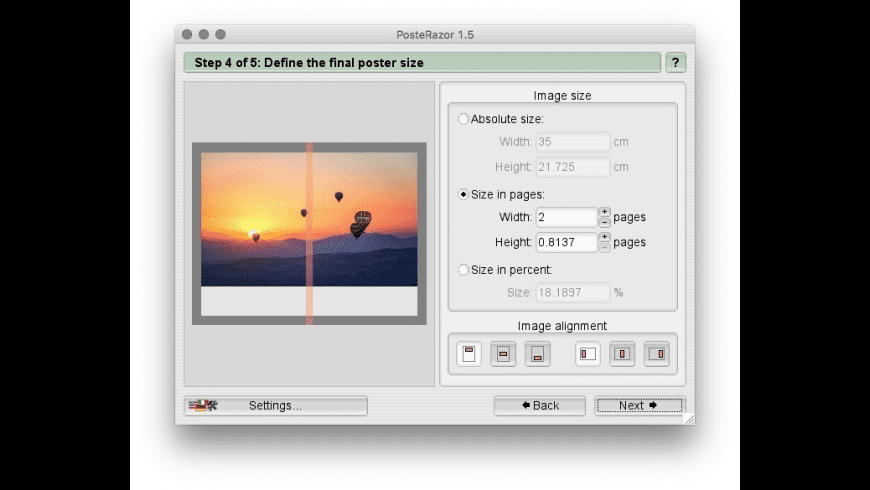
Task: Align image to horizontal center
Action: click(x=622, y=354)
